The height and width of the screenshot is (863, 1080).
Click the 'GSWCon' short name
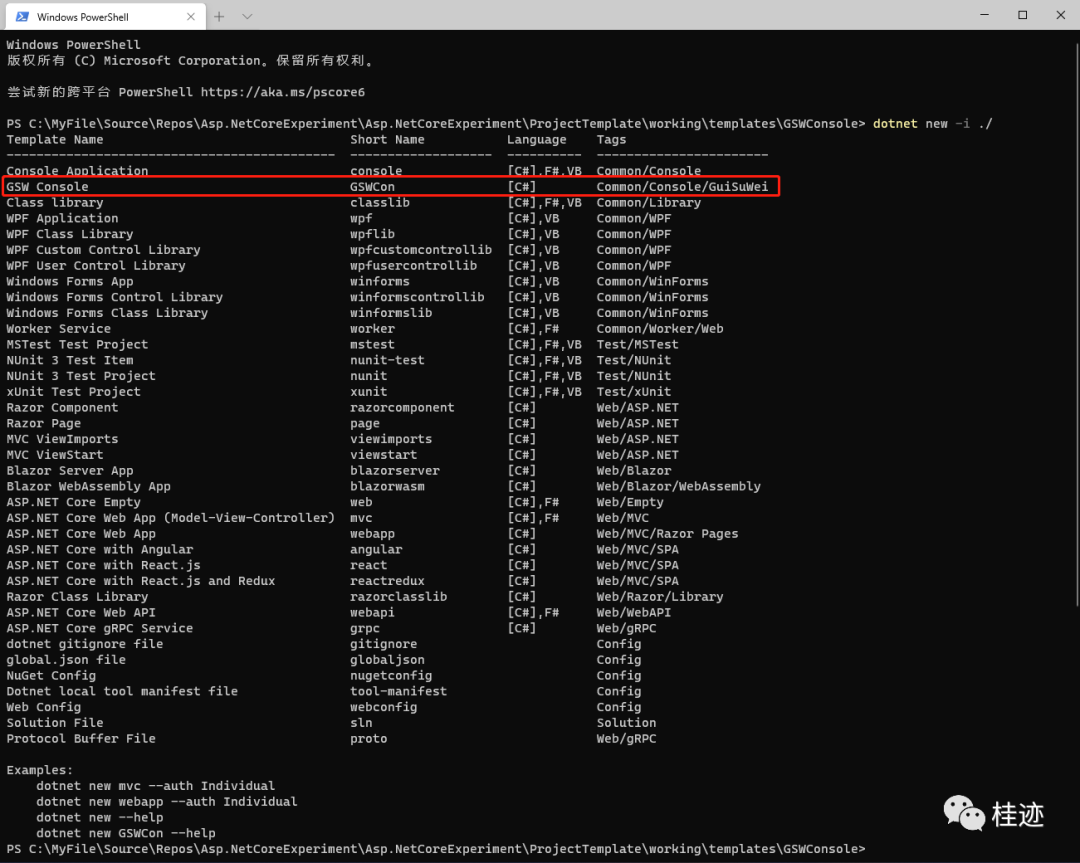pos(372,187)
